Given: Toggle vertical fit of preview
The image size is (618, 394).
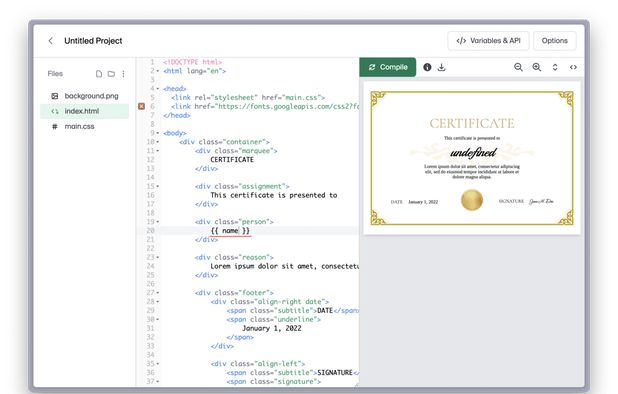Looking at the screenshot, I should point(555,67).
